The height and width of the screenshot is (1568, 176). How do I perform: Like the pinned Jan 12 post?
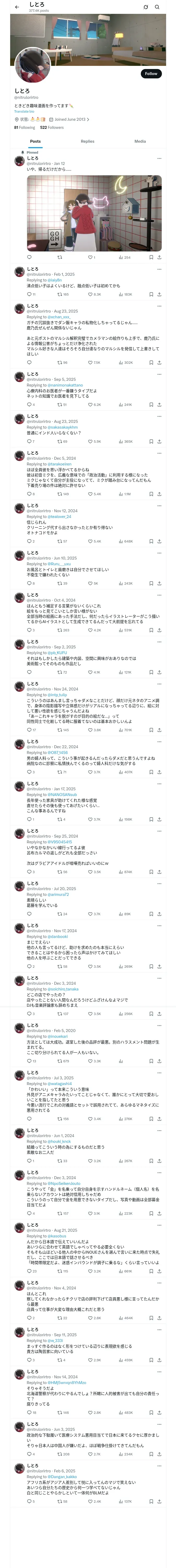90,257
